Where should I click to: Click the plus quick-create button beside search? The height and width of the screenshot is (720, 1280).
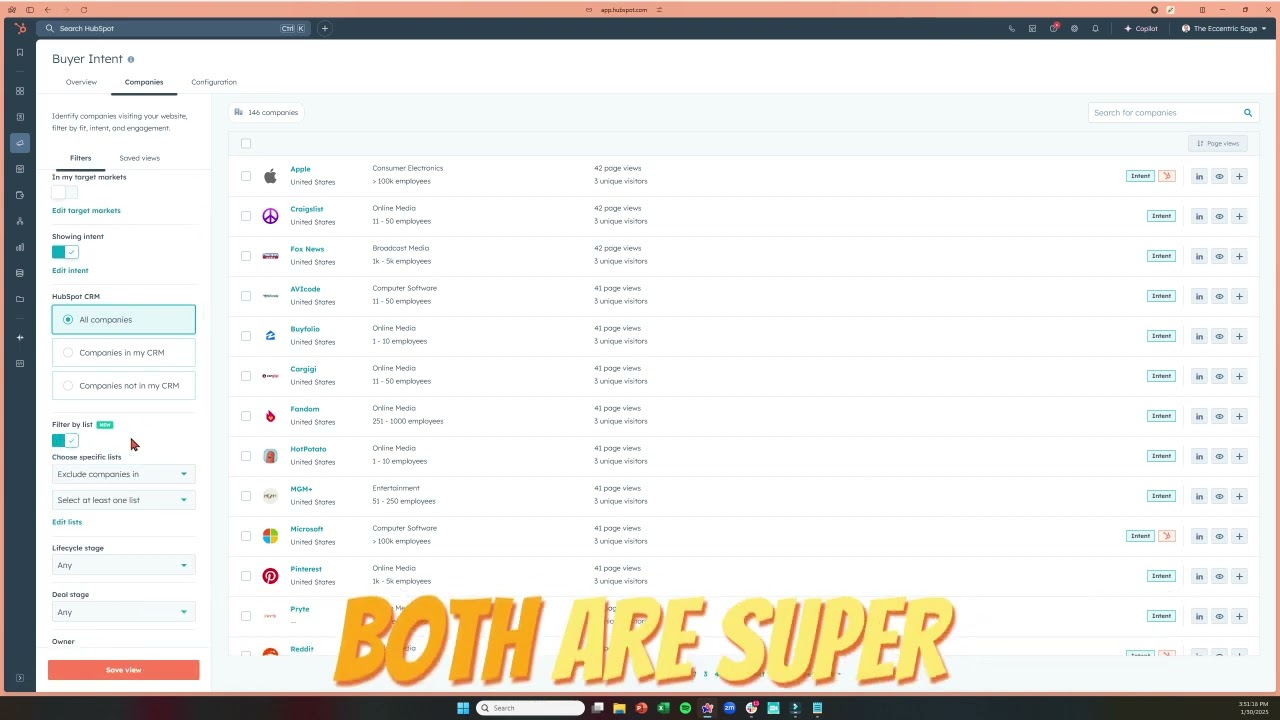[324, 29]
